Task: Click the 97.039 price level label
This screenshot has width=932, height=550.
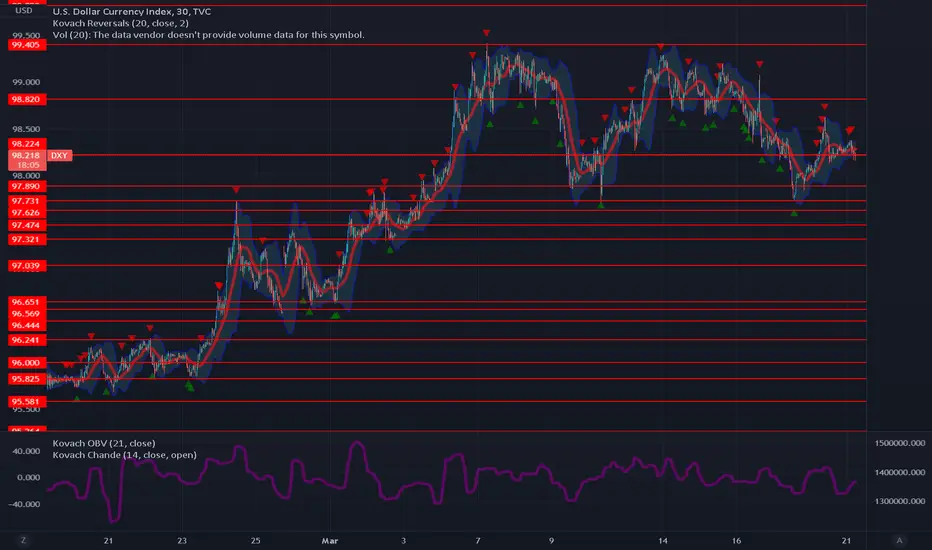Action: click(26, 266)
